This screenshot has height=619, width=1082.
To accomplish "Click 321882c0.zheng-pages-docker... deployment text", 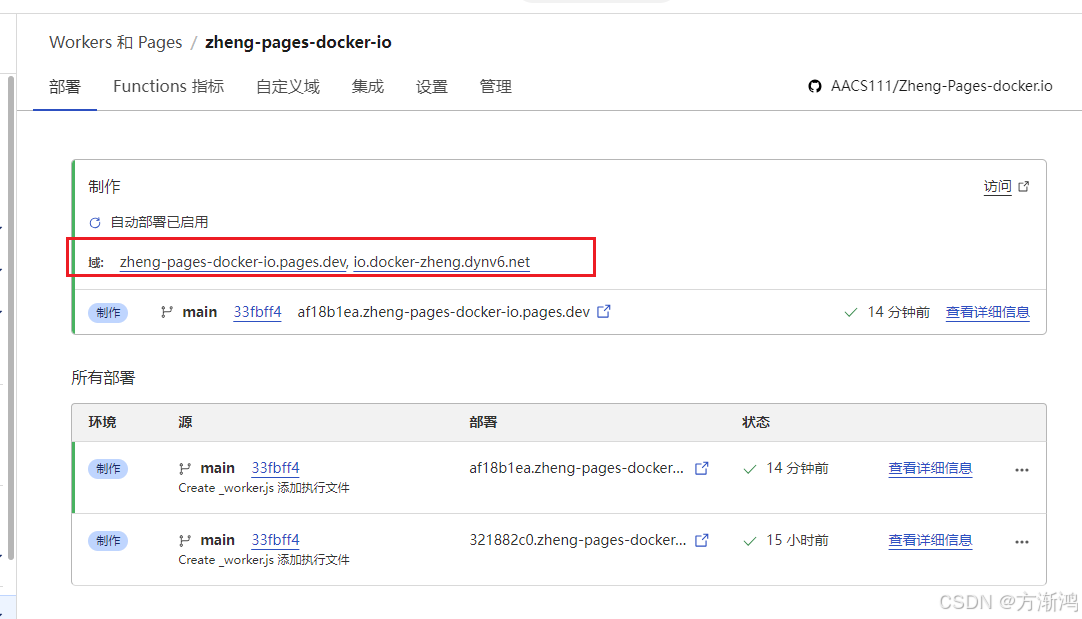I will [x=578, y=540].
